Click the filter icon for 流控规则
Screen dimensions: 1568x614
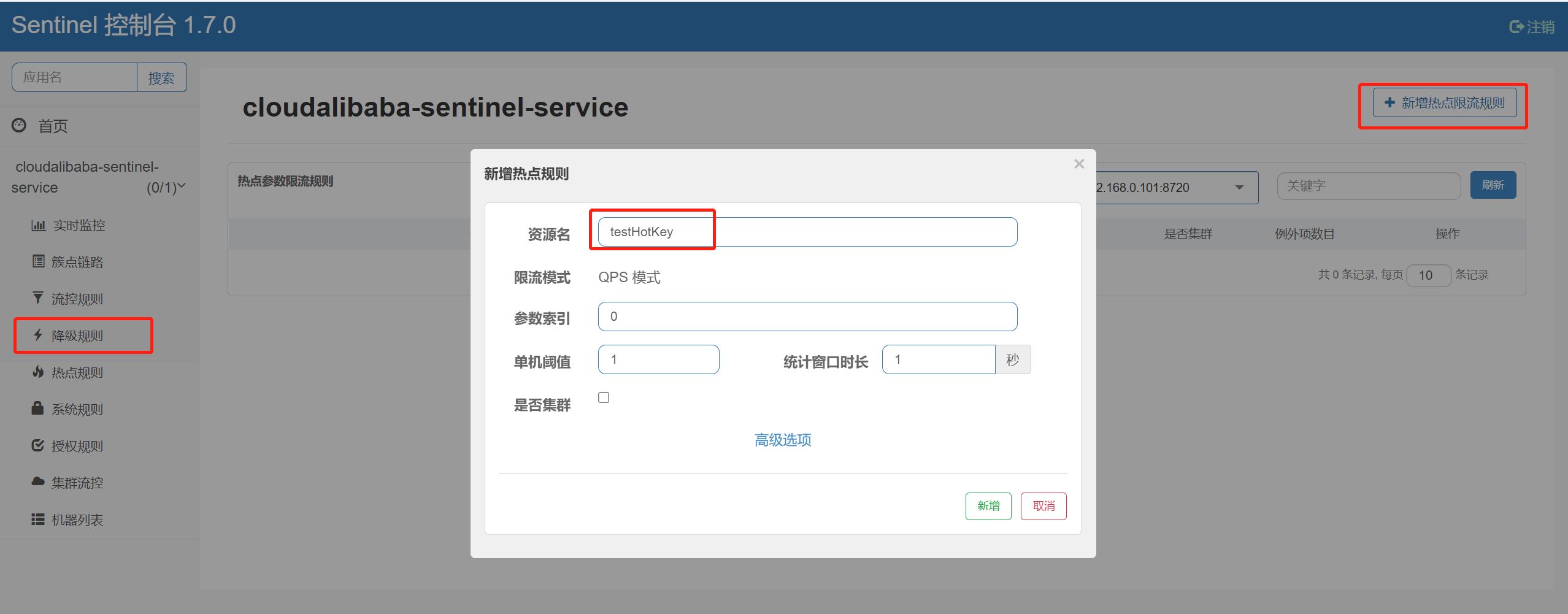click(x=38, y=298)
